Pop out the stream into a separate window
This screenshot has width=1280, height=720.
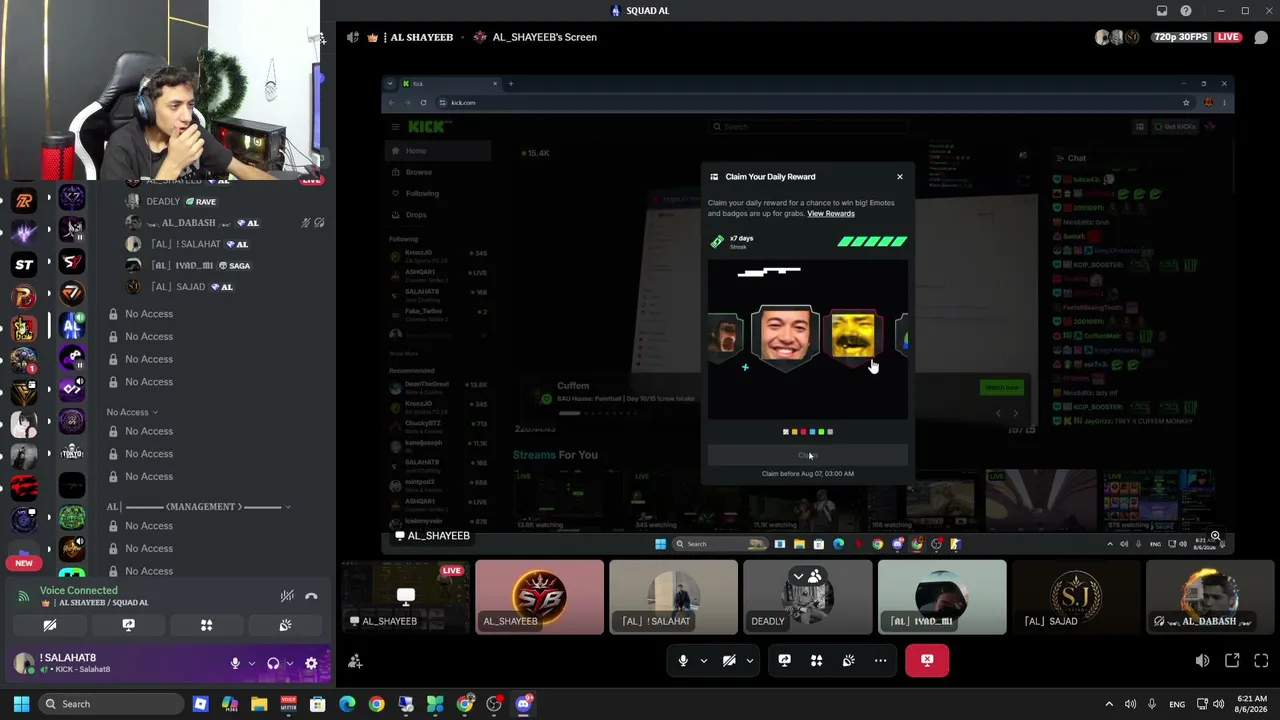(x=1232, y=661)
